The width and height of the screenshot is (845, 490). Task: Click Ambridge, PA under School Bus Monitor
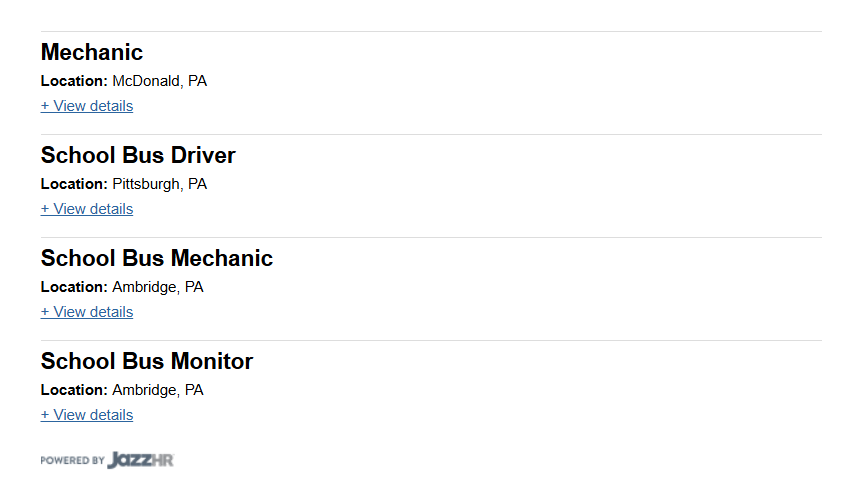(158, 390)
